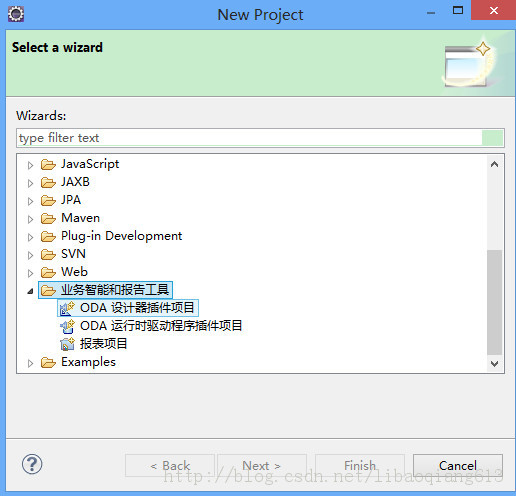This screenshot has height=496, width=516.
Task: Expand the JavaScript category
Action: coord(30,165)
